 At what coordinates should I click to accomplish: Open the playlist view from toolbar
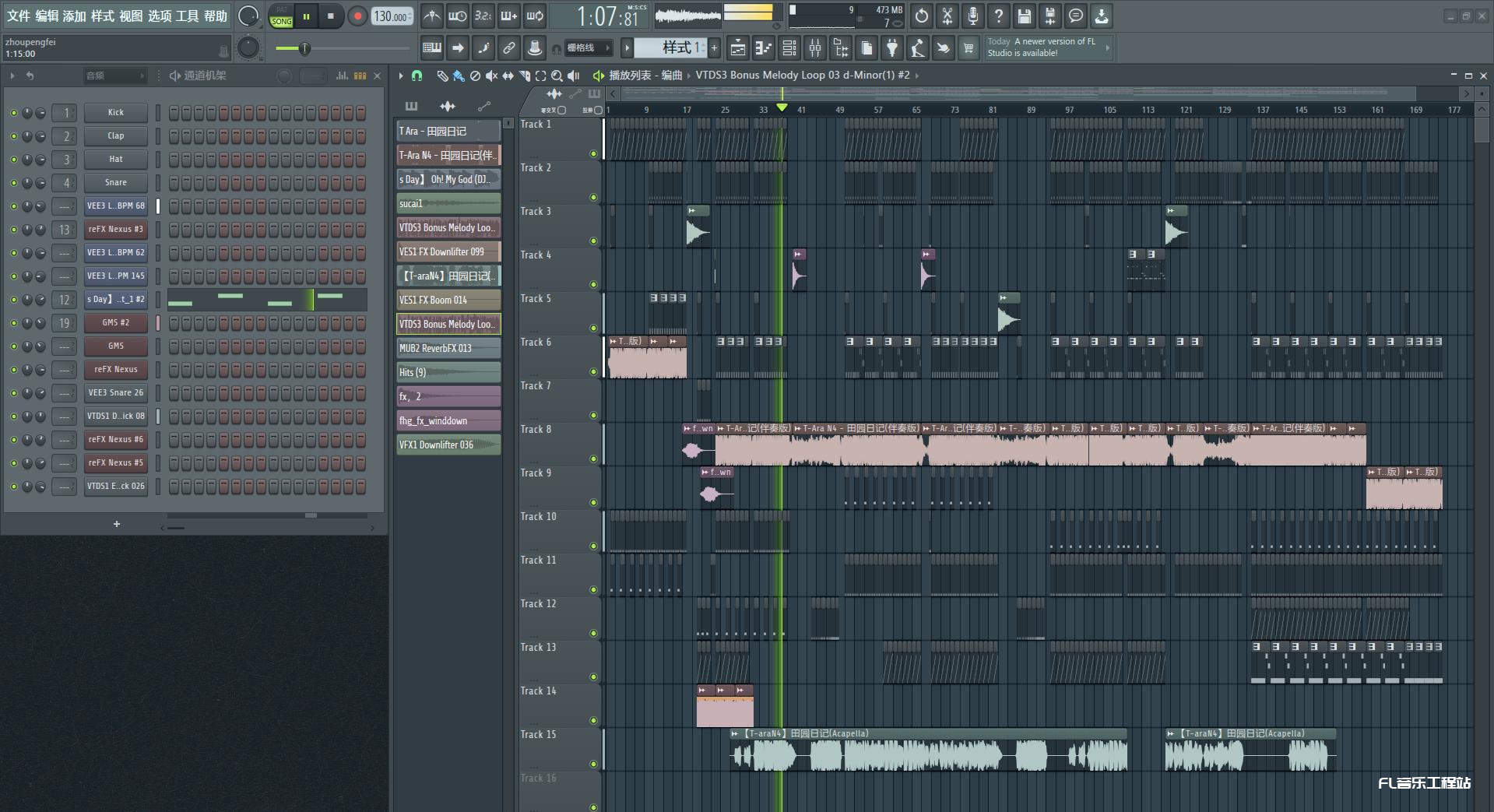(x=737, y=48)
